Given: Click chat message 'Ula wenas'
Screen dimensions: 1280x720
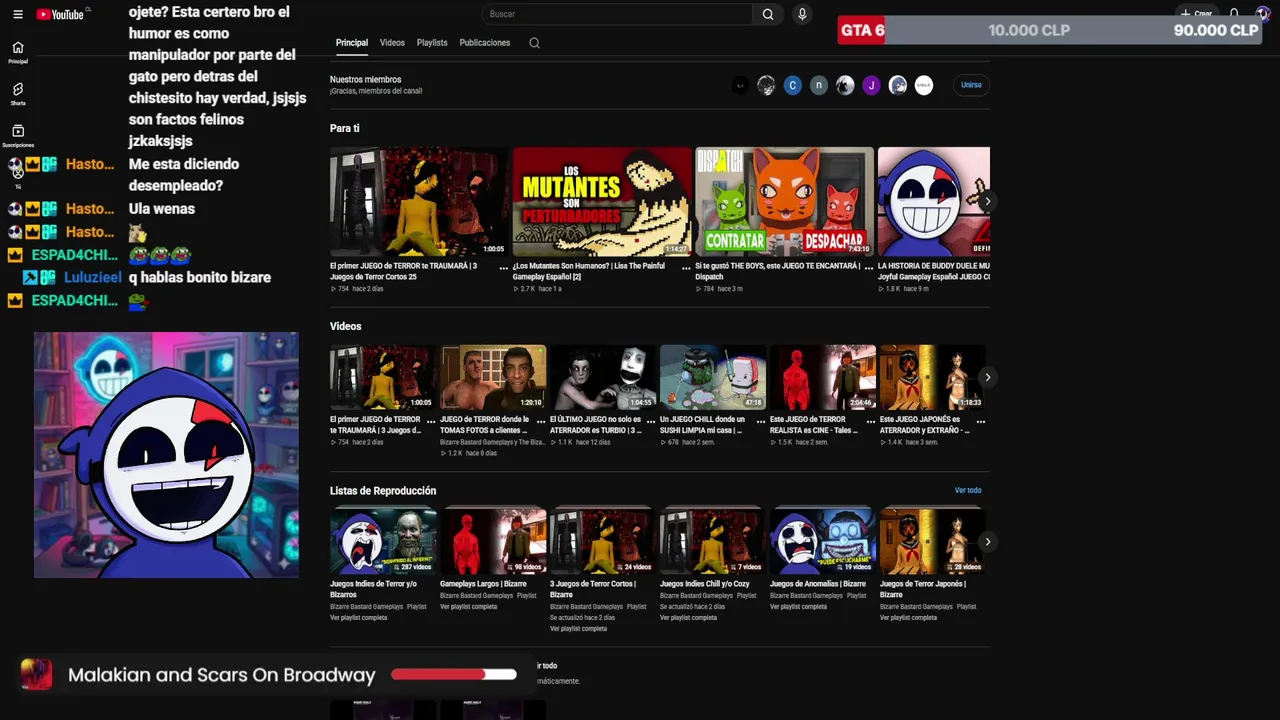Looking at the screenshot, I should (x=162, y=209).
